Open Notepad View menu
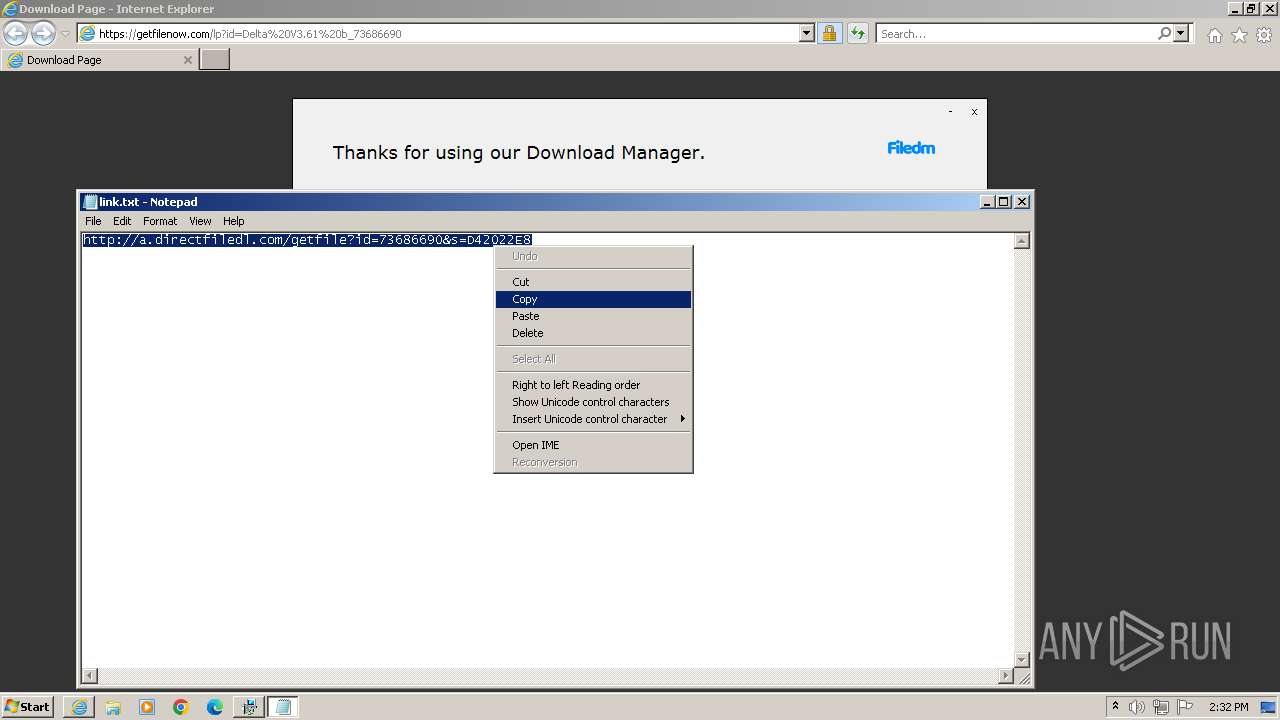The image size is (1280, 720). pyautogui.click(x=200, y=221)
